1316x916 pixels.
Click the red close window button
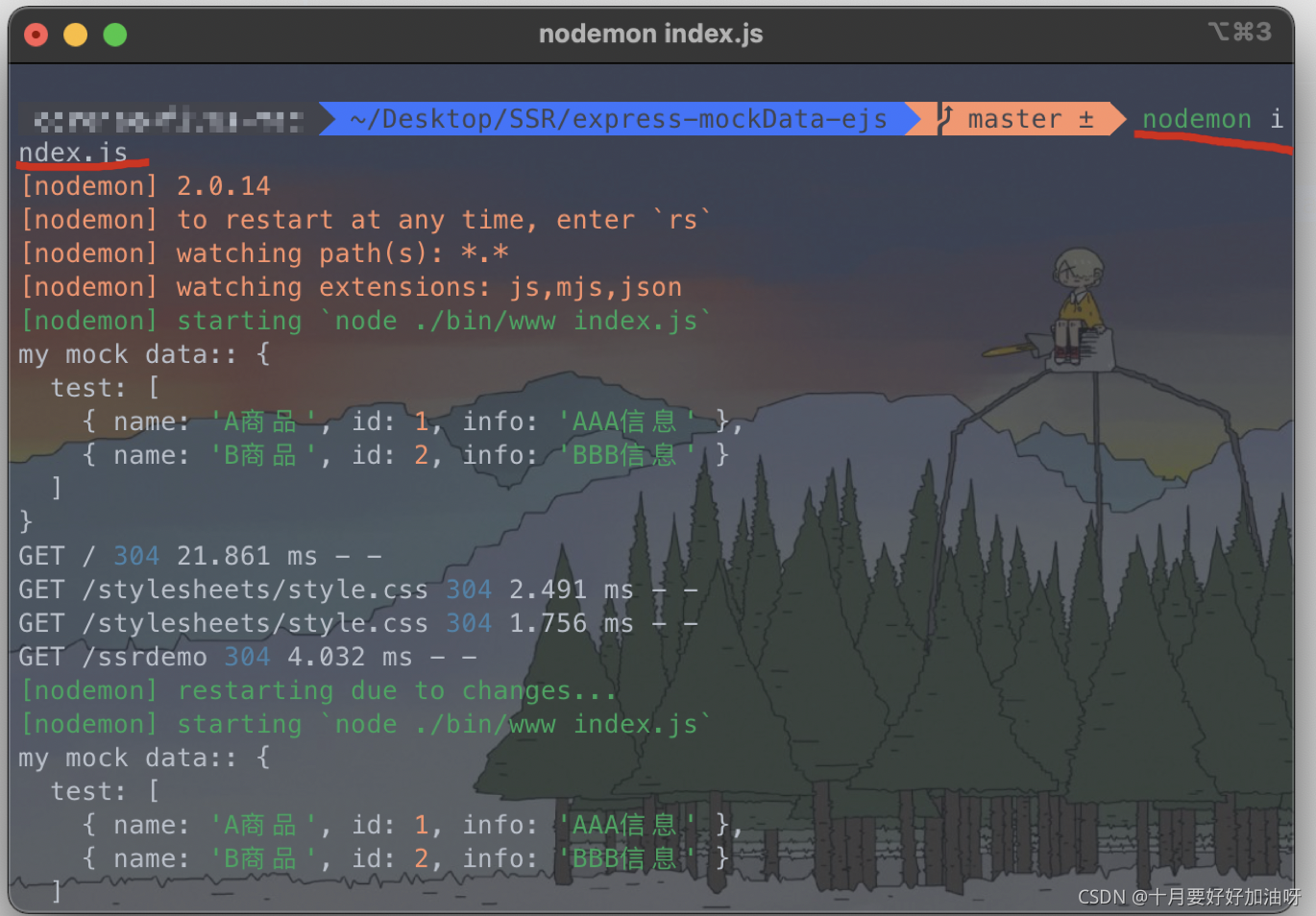36,36
